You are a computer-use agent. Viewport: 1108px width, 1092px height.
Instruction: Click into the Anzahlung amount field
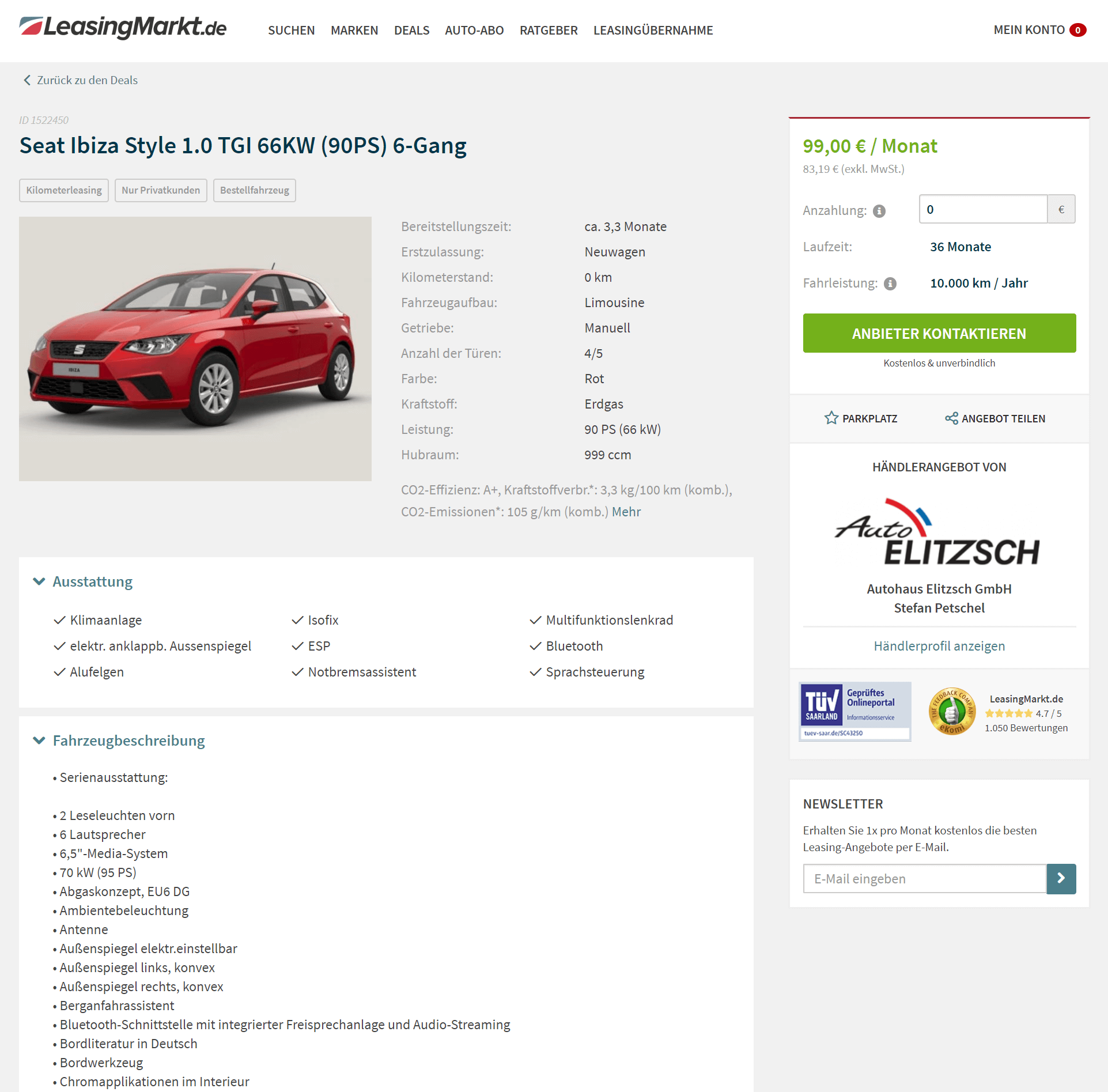point(982,209)
